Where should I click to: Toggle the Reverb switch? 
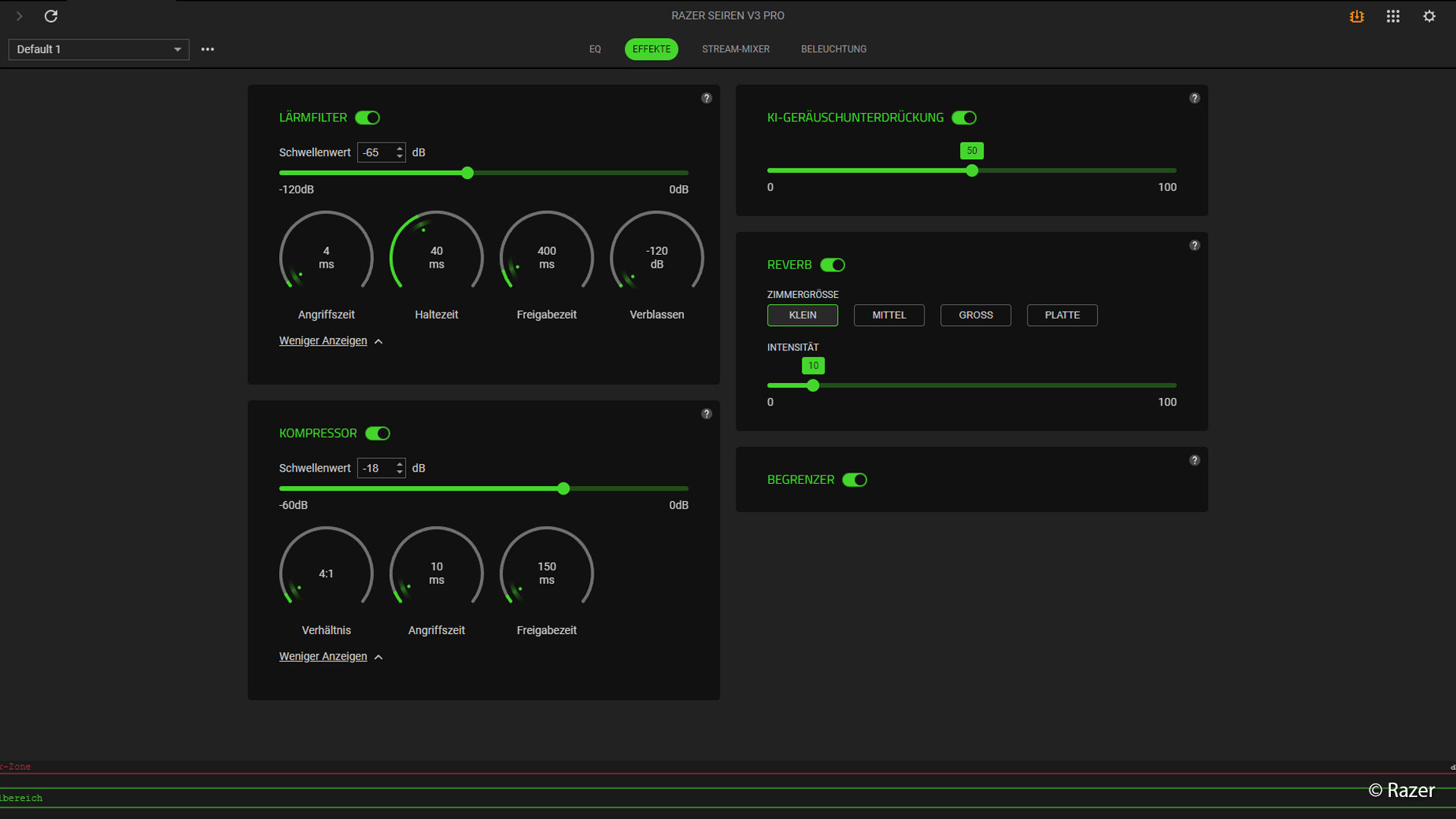pyautogui.click(x=833, y=265)
